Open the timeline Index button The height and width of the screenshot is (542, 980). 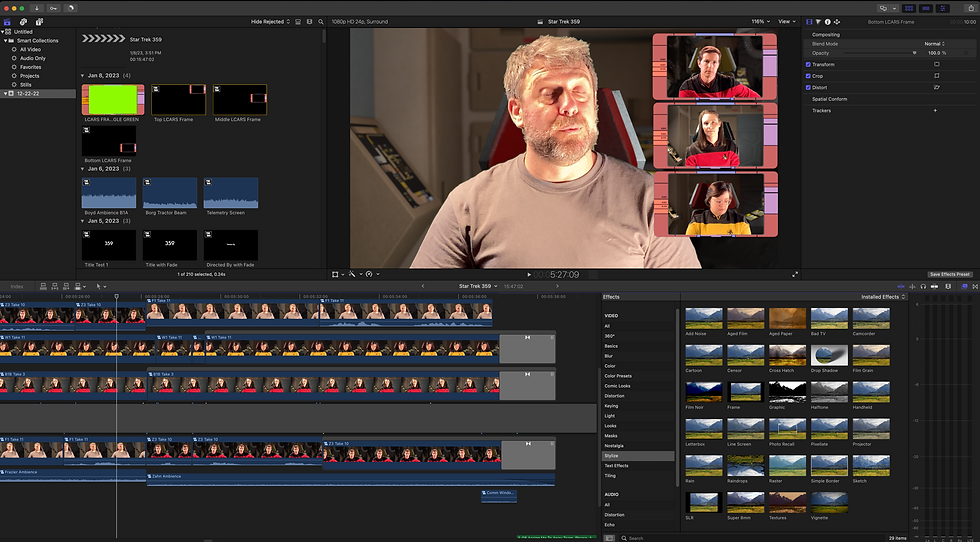point(17,286)
